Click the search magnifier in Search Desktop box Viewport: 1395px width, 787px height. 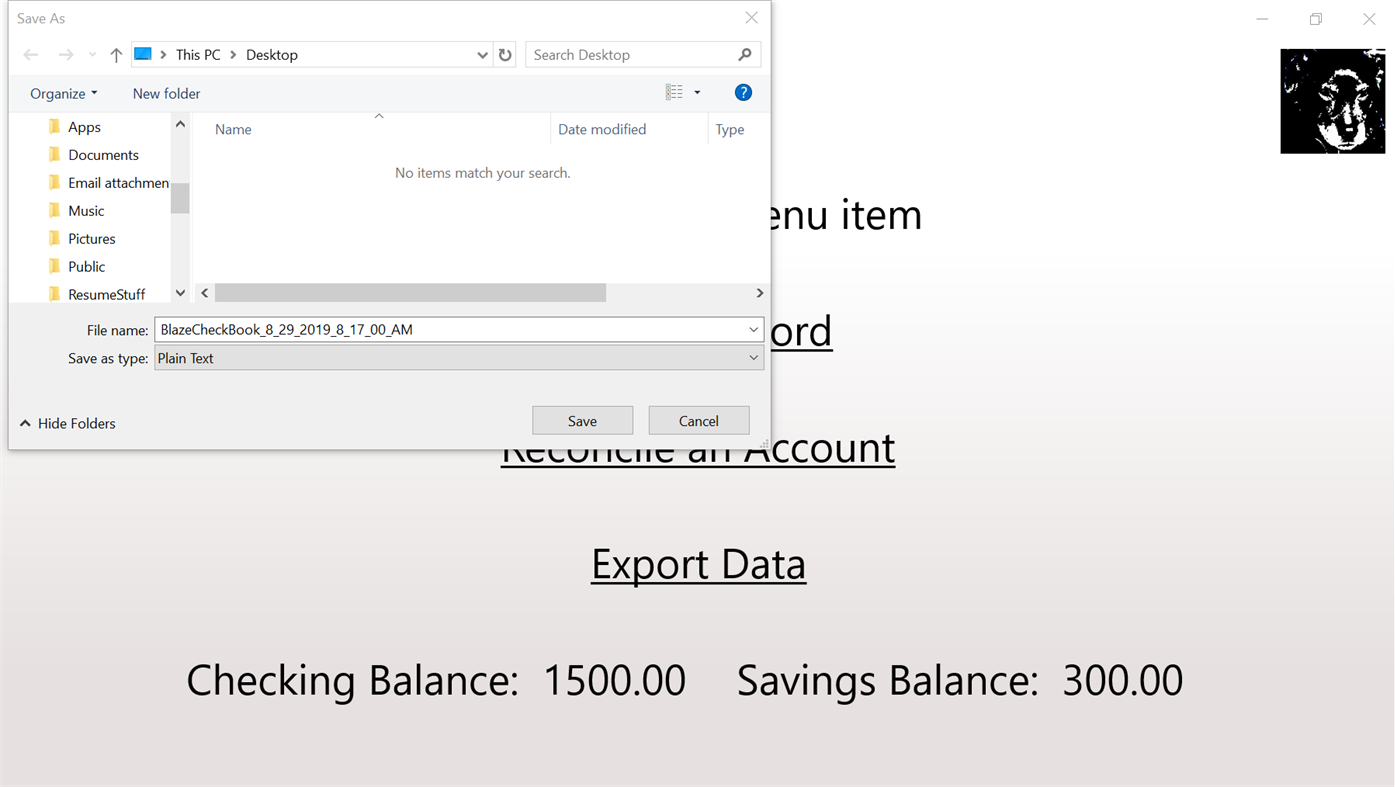coord(744,54)
